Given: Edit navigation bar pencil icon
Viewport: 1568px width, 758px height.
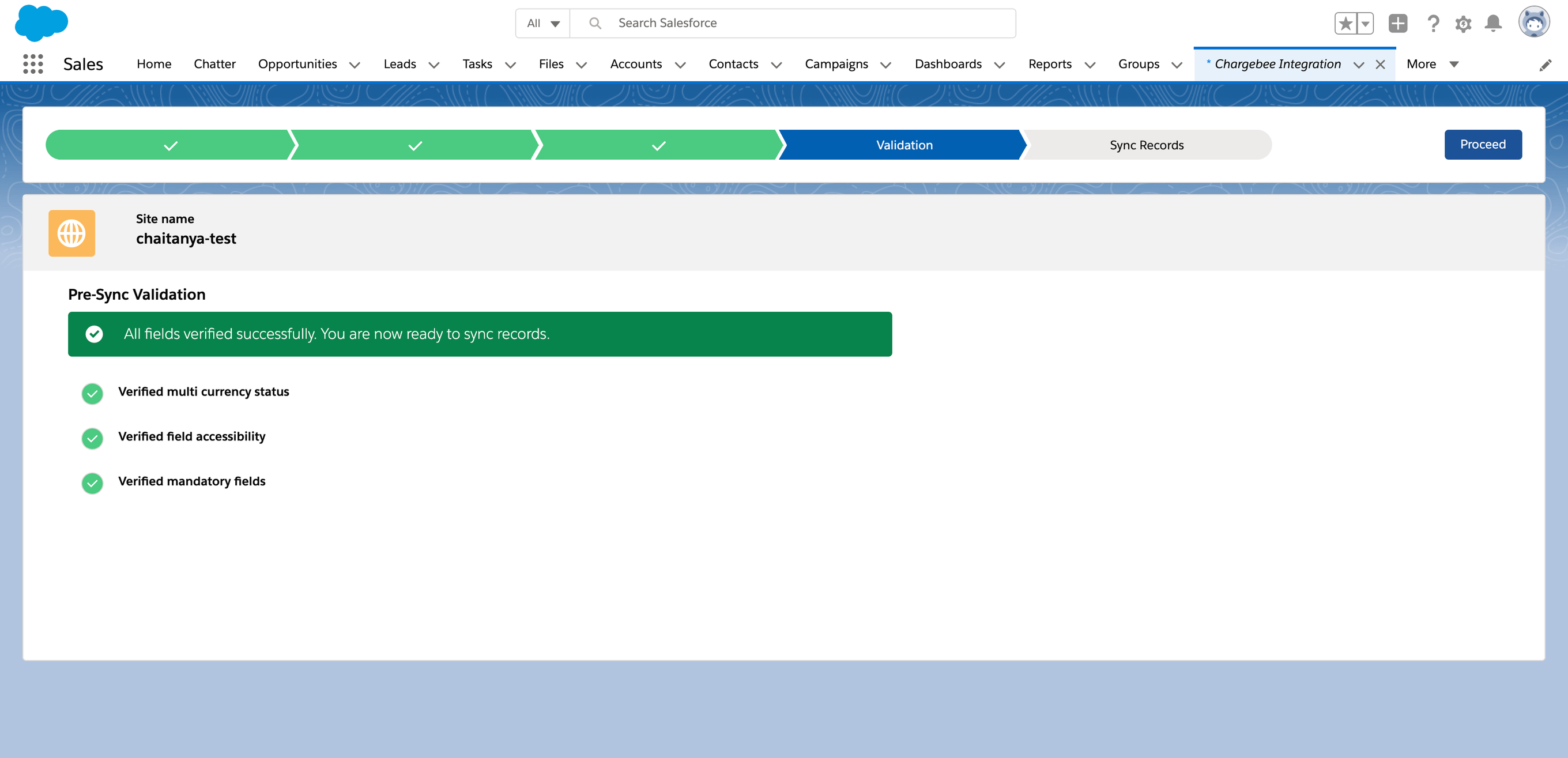Looking at the screenshot, I should (x=1545, y=65).
